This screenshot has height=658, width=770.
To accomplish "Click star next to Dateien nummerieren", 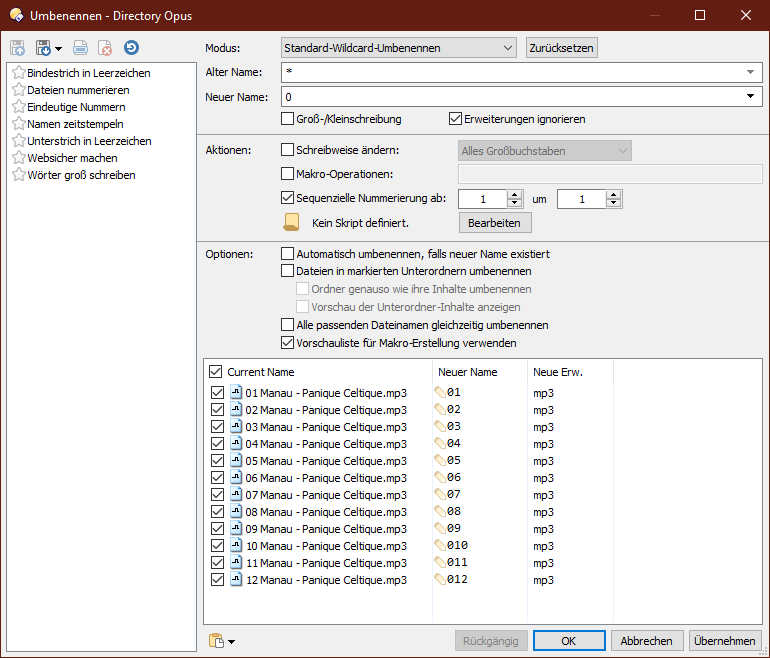I will (19, 90).
